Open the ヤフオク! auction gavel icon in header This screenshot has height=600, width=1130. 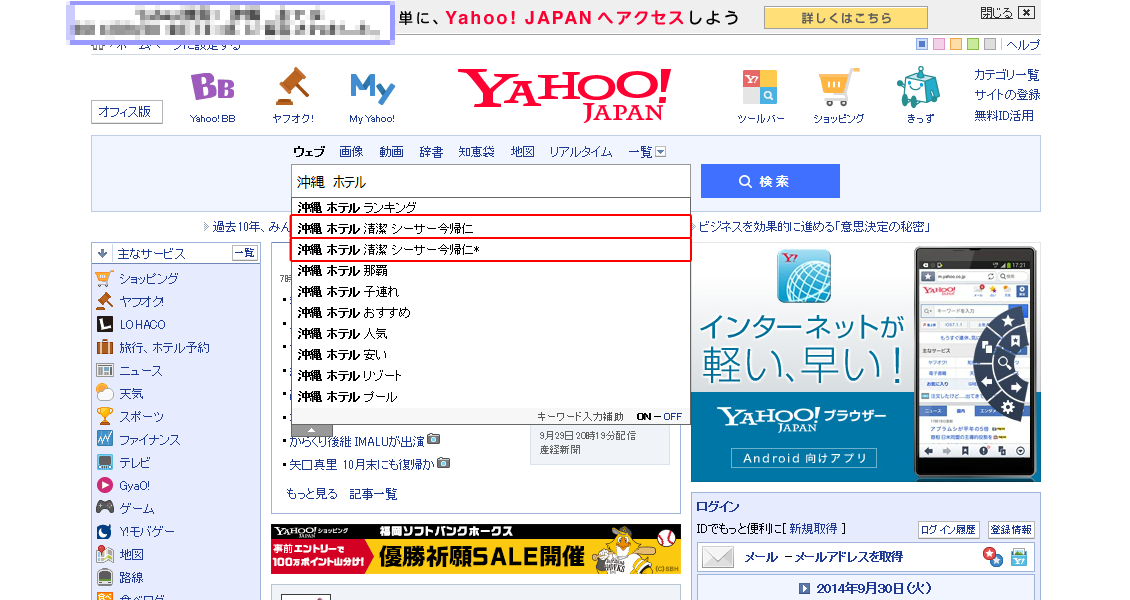[293, 86]
